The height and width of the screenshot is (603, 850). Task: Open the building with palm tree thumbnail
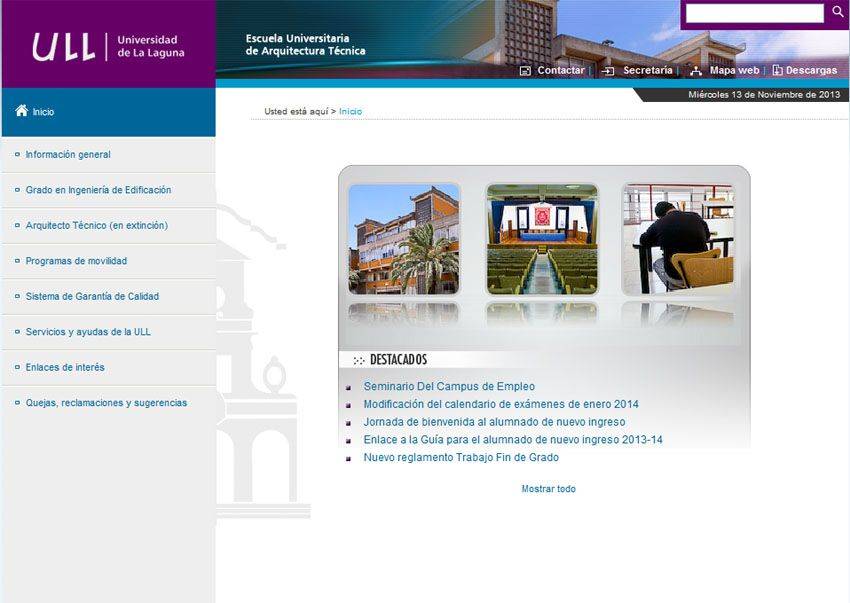coord(404,239)
